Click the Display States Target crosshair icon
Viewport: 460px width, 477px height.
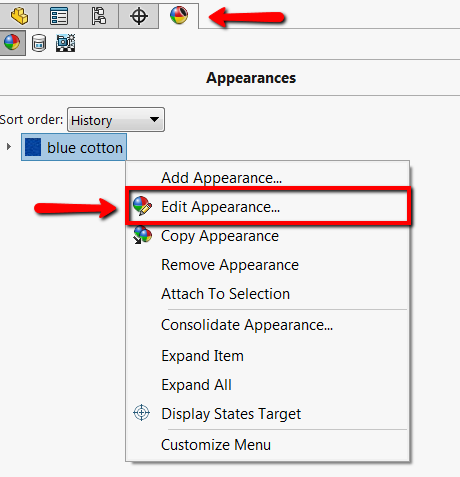[x=141, y=413]
